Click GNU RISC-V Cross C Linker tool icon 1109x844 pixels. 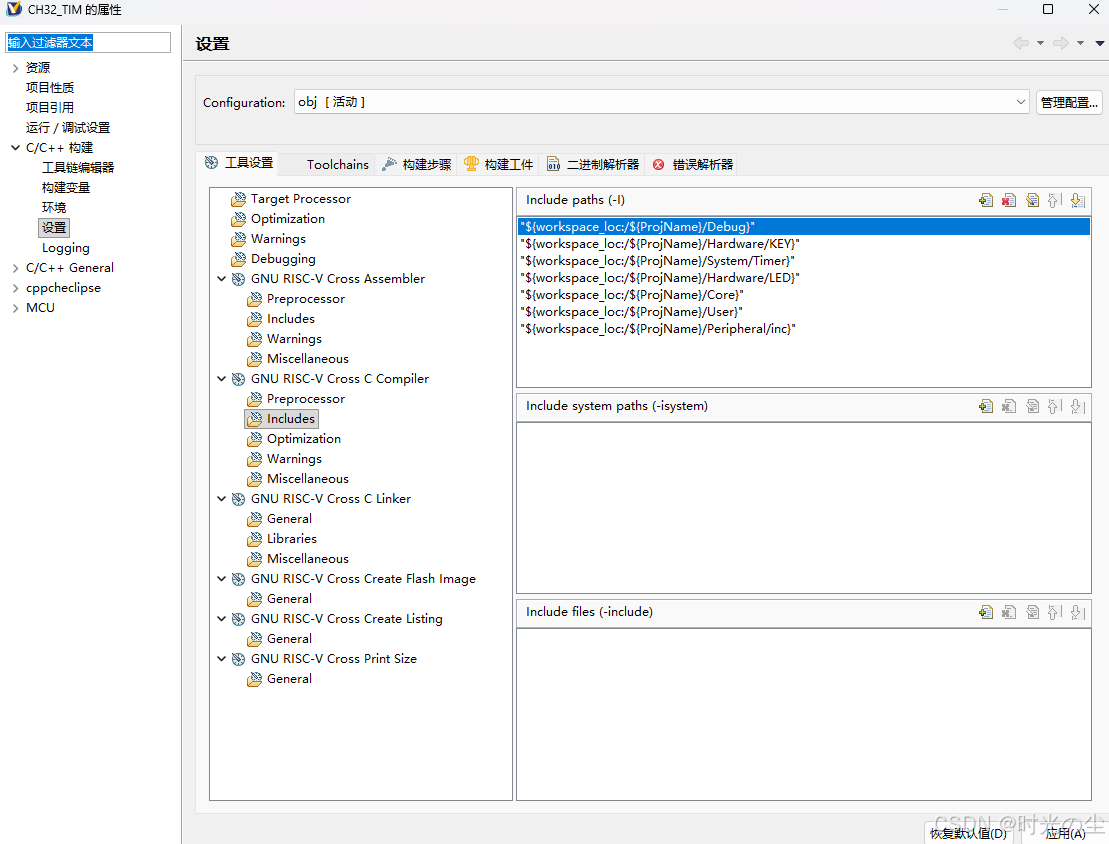click(x=238, y=499)
